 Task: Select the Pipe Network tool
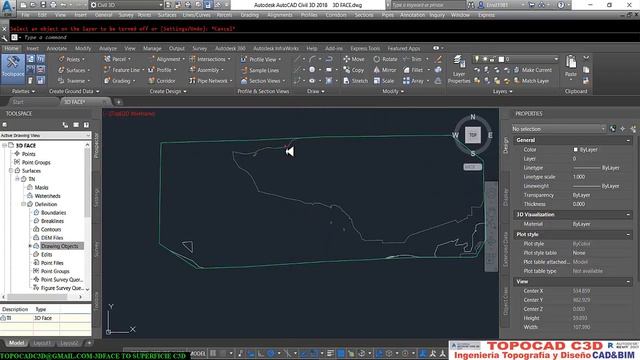tap(211, 81)
